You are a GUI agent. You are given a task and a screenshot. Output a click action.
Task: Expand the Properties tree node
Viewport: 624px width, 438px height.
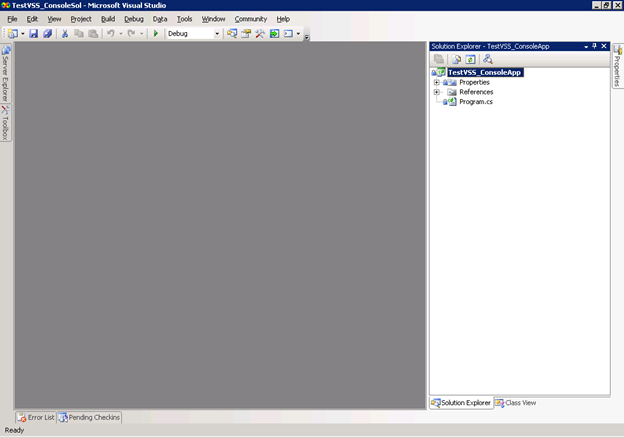(437, 82)
